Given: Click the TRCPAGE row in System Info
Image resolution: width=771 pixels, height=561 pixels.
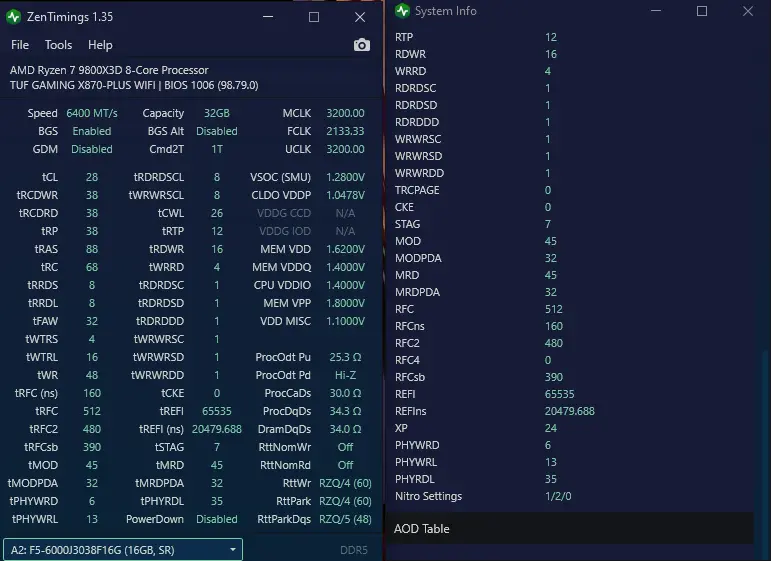Looking at the screenshot, I should coord(570,190).
